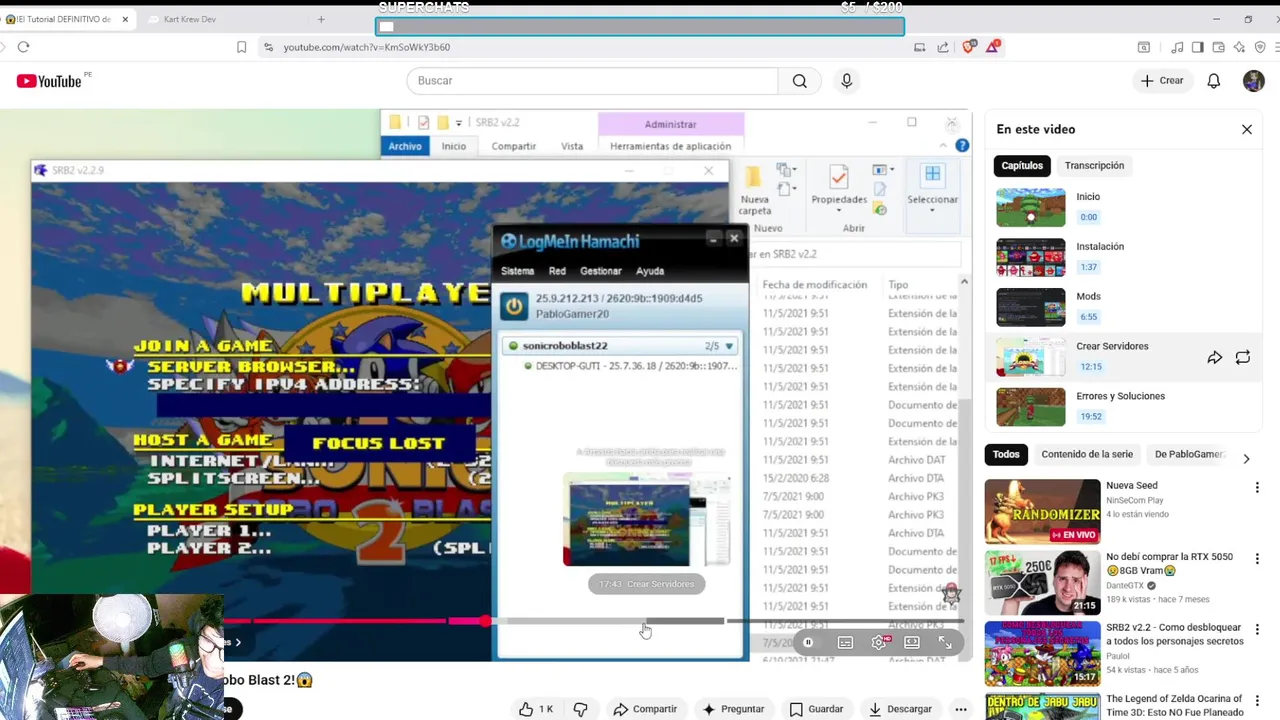Open a new browser tab with plus
Viewport: 1280px width, 720px height.
pyautogui.click(x=321, y=19)
